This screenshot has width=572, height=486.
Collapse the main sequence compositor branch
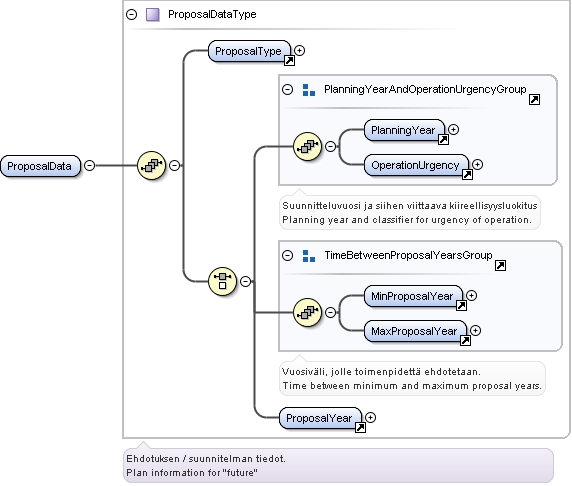coord(175,166)
